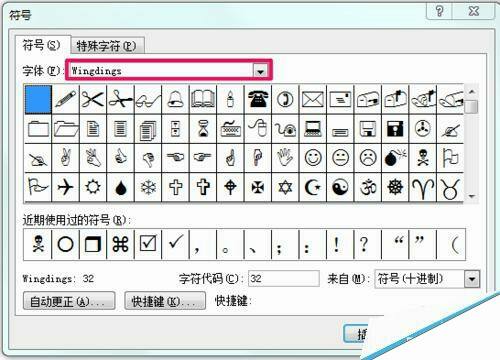500x360 pixels.
Task: Select recent exclamation mark symbol
Action: 340,244
